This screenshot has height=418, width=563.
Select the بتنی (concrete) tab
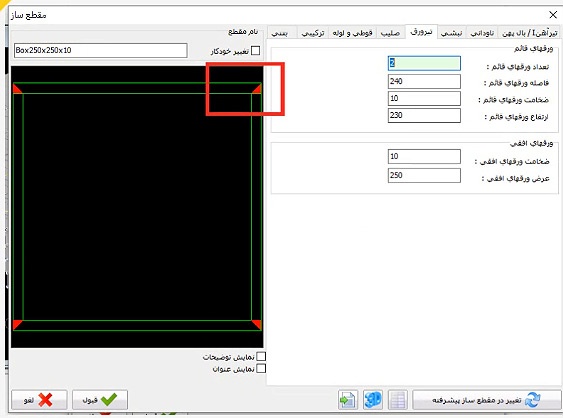pos(280,33)
